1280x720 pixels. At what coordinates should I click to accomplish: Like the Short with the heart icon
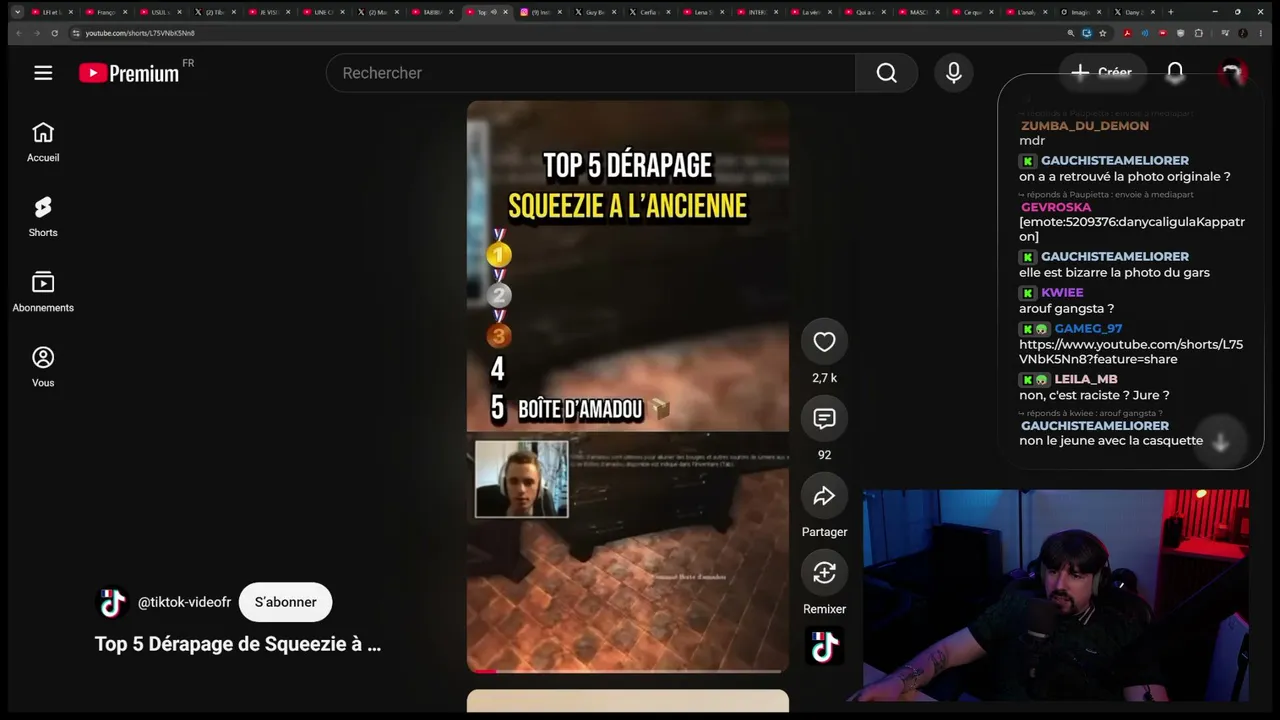click(x=824, y=342)
